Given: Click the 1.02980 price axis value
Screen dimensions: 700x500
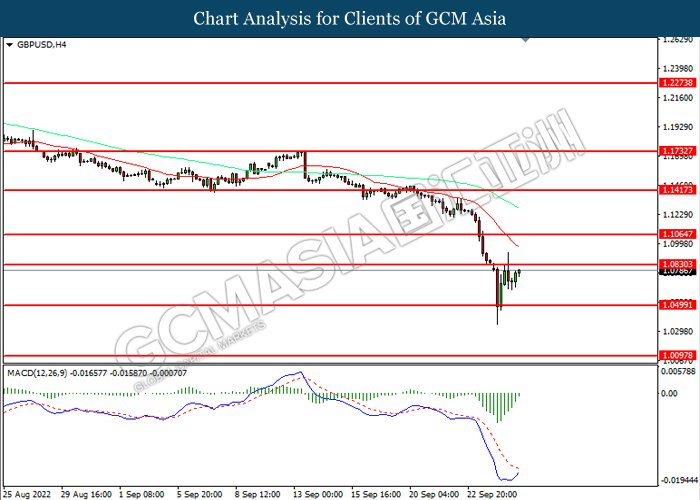Looking at the screenshot, I should coord(678,331).
